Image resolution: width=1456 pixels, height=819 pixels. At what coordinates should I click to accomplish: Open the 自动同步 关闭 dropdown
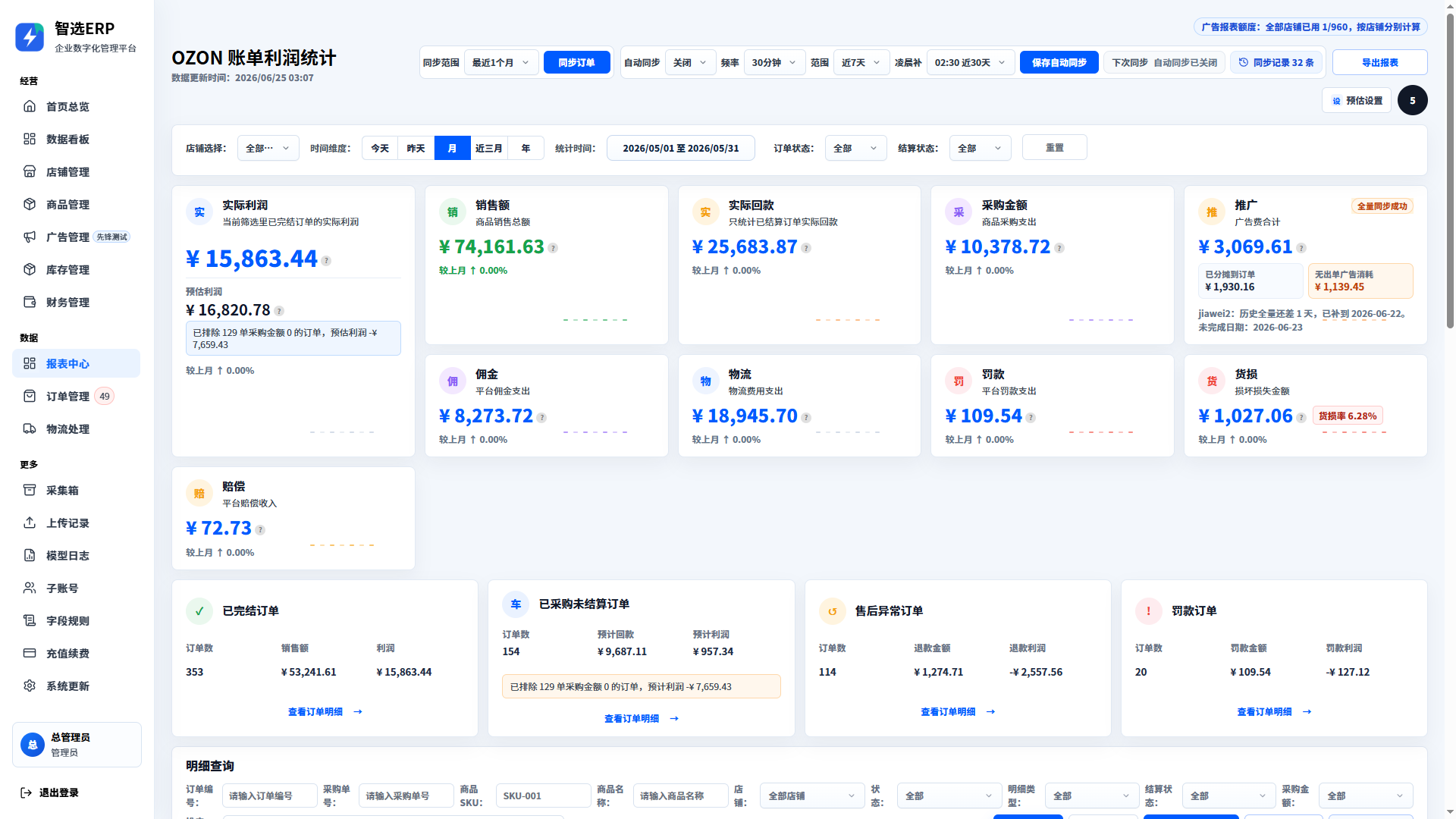(x=690, y=62)
